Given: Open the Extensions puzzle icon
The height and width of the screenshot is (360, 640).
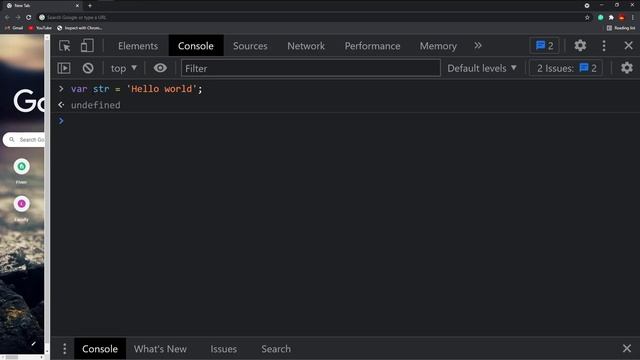Looking at the screenshot, I should [611, 17].
